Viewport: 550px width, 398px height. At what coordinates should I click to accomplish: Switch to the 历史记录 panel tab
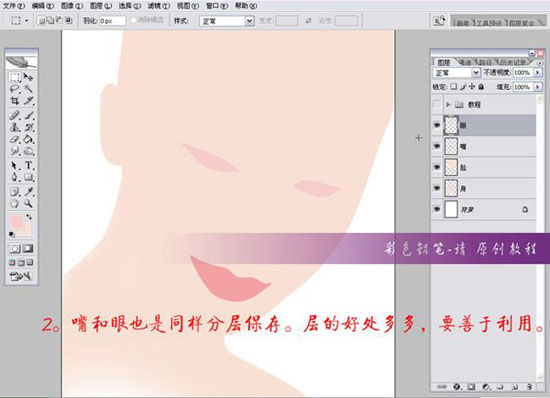(x=513, y=62)
